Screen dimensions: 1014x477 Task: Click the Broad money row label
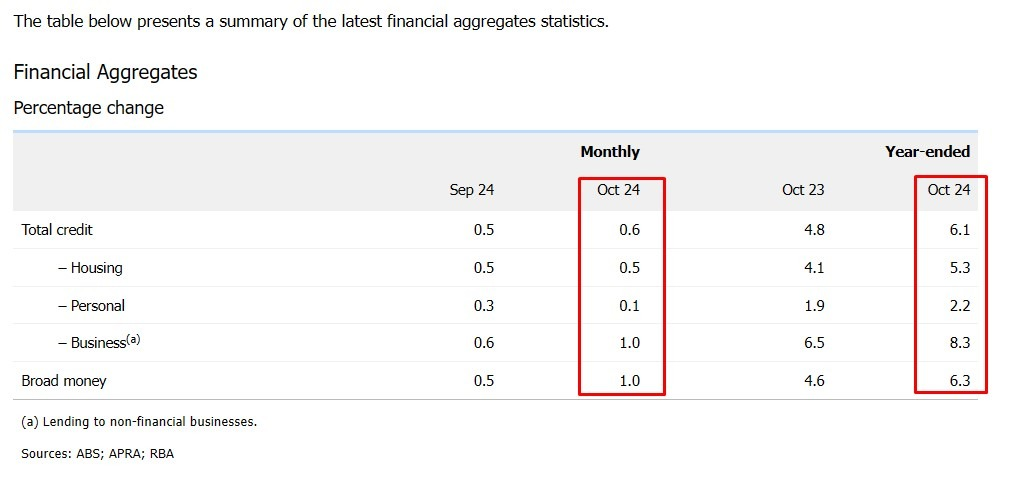tap(63, 381)
